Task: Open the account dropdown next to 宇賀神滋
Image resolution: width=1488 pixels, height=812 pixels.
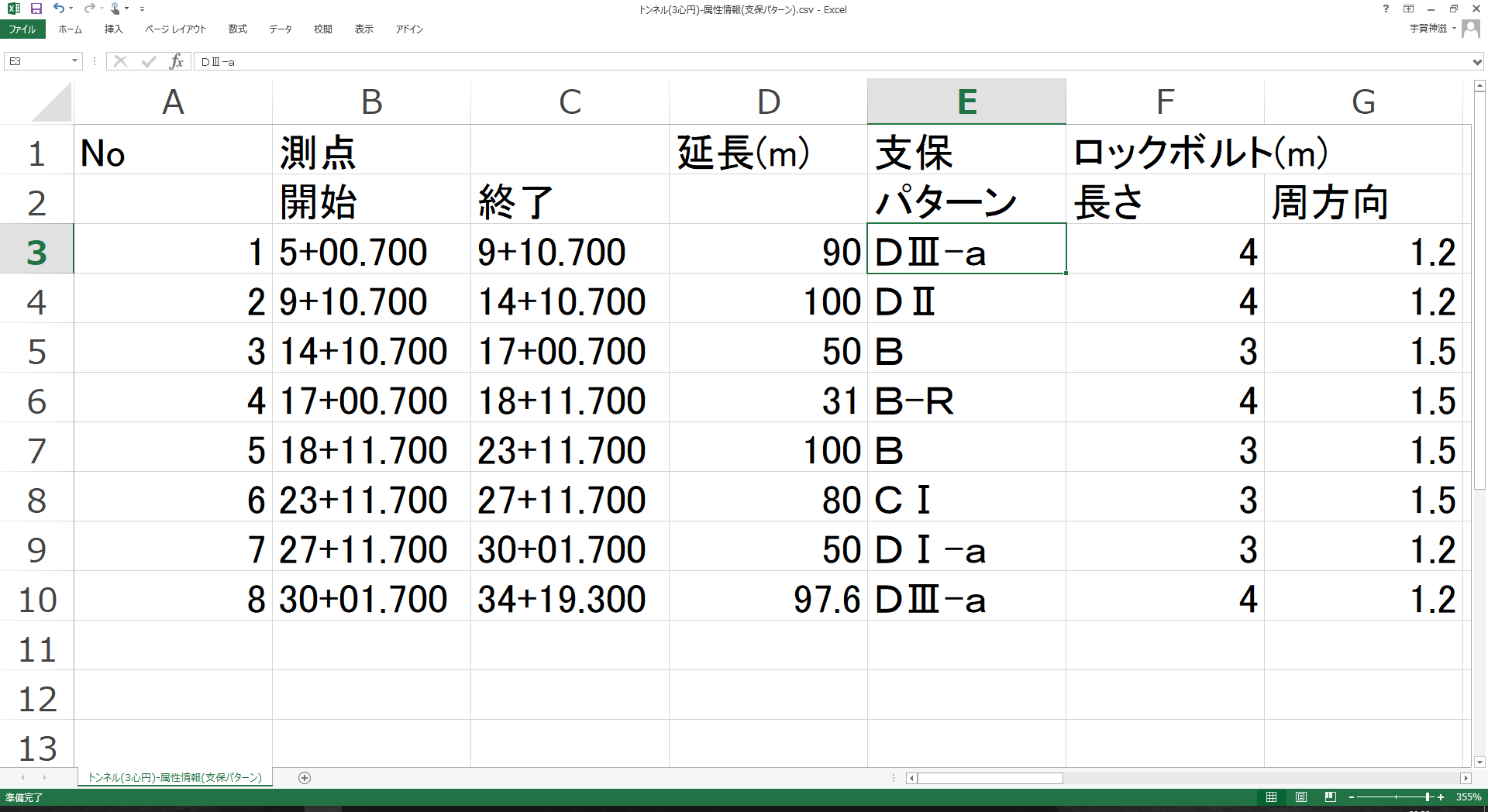Action: tap(1454, 29)
